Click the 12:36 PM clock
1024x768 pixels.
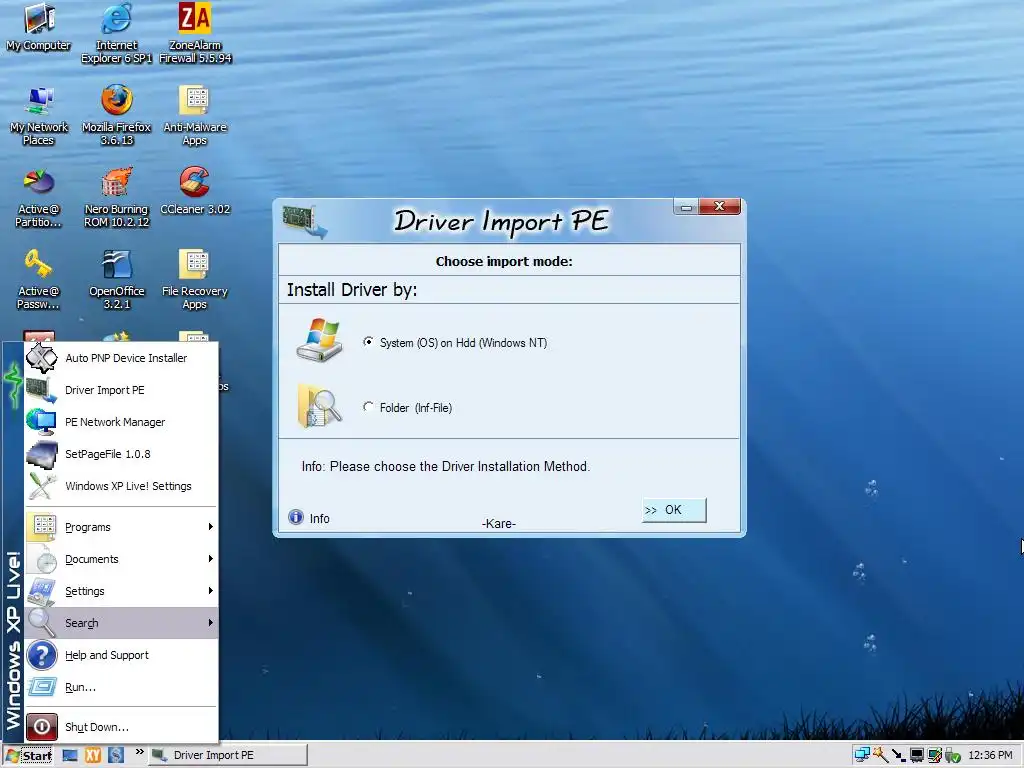990,756
